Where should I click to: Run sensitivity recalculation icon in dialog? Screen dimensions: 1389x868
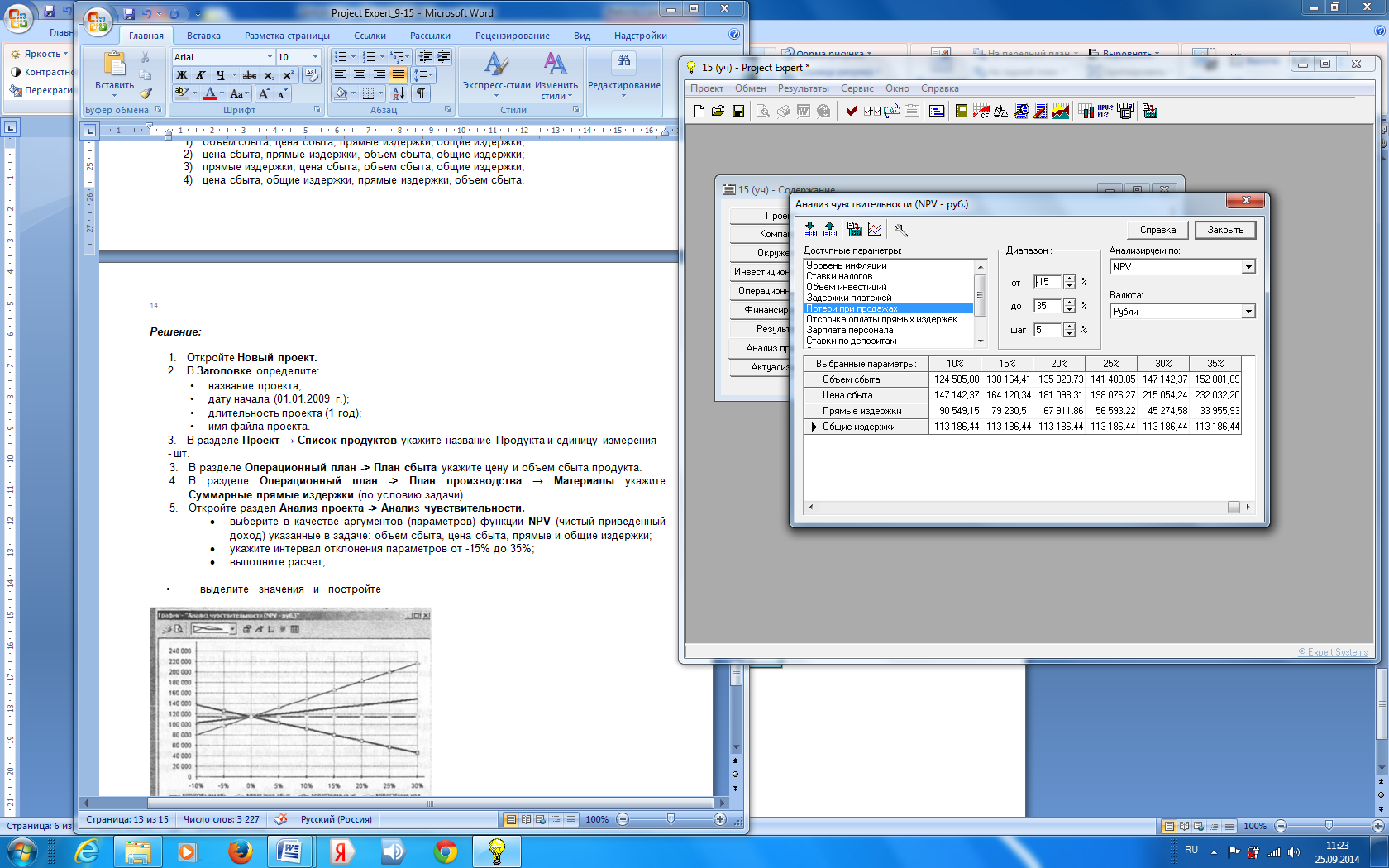coord(855,230)
